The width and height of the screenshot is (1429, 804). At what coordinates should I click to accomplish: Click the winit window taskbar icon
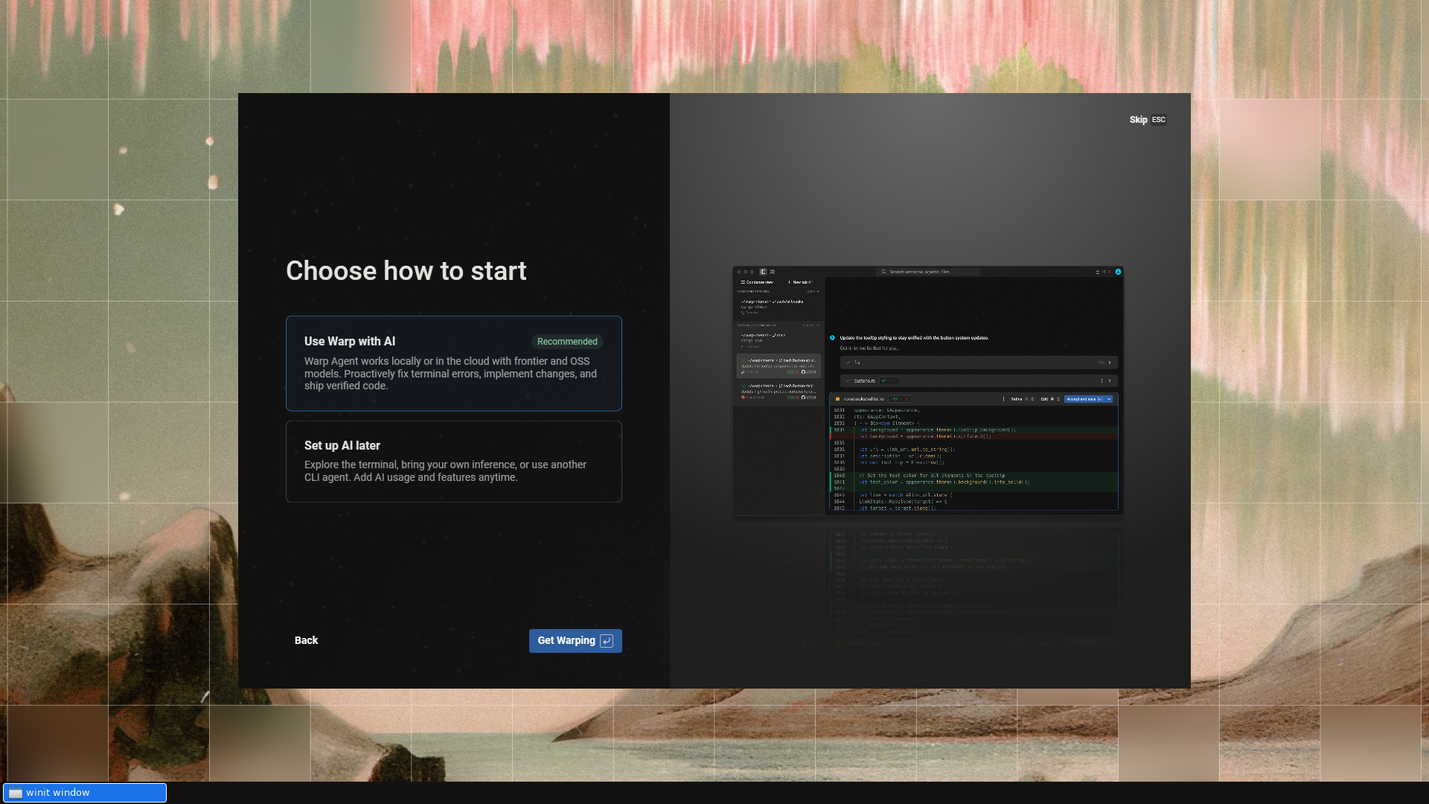coord(15,793)
